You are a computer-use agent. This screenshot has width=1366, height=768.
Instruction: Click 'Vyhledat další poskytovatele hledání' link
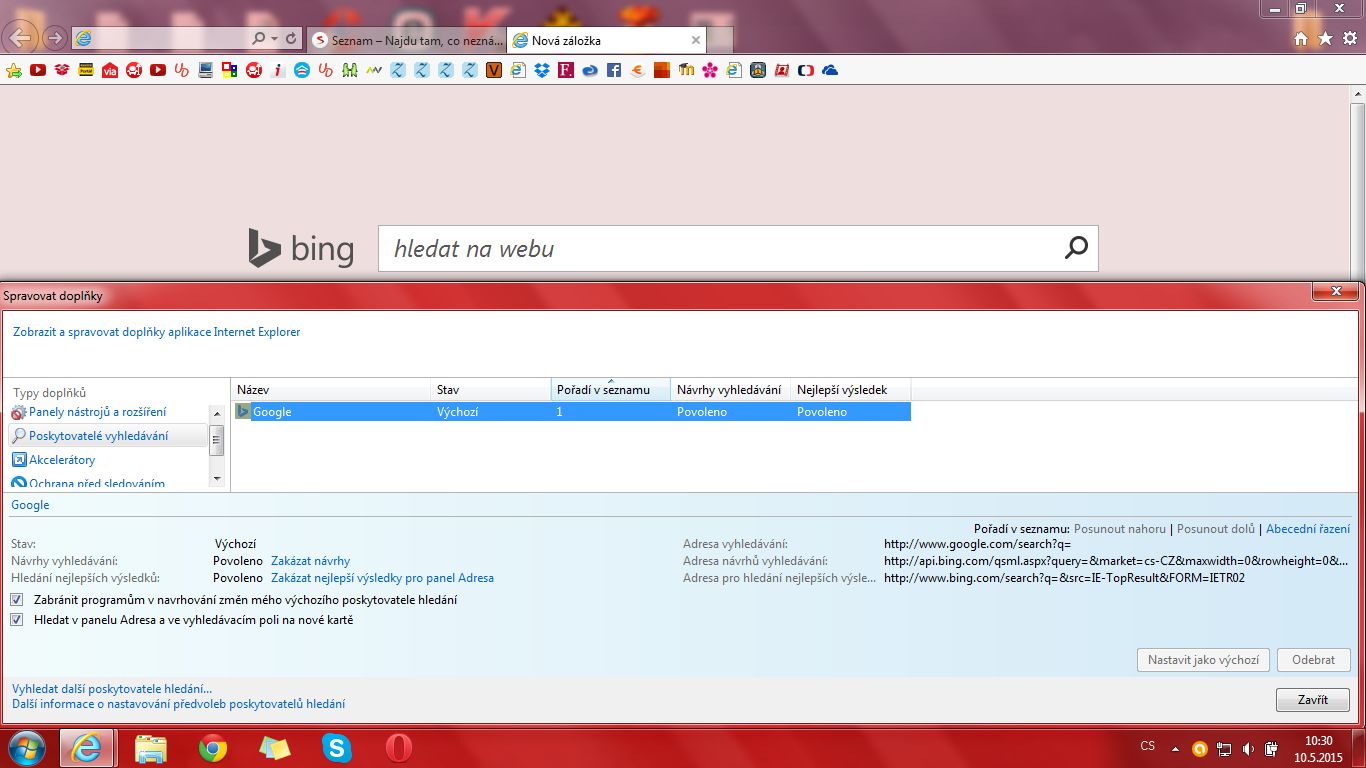pos(112,689)
